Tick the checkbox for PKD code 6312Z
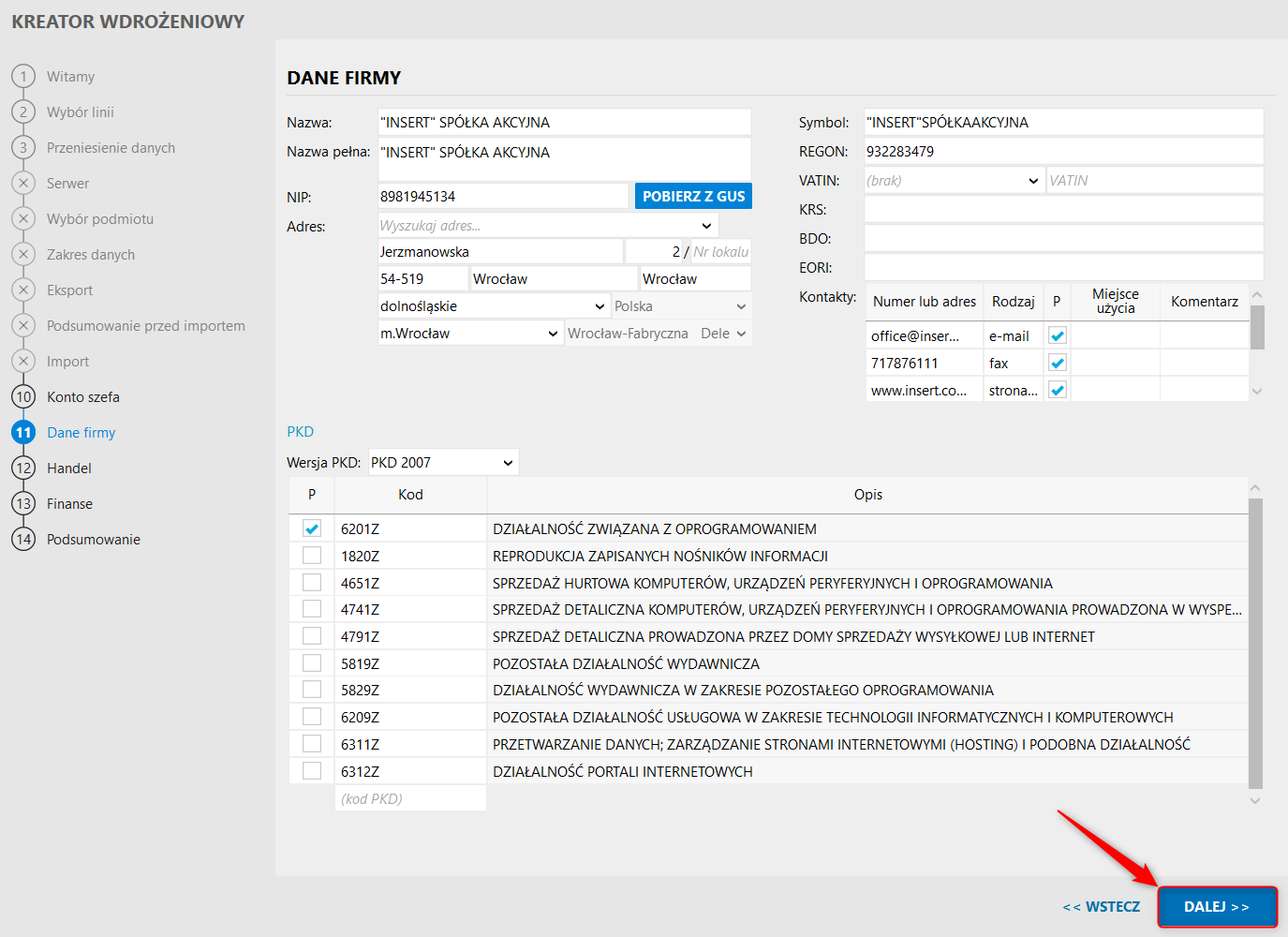 tap(312, 771)
